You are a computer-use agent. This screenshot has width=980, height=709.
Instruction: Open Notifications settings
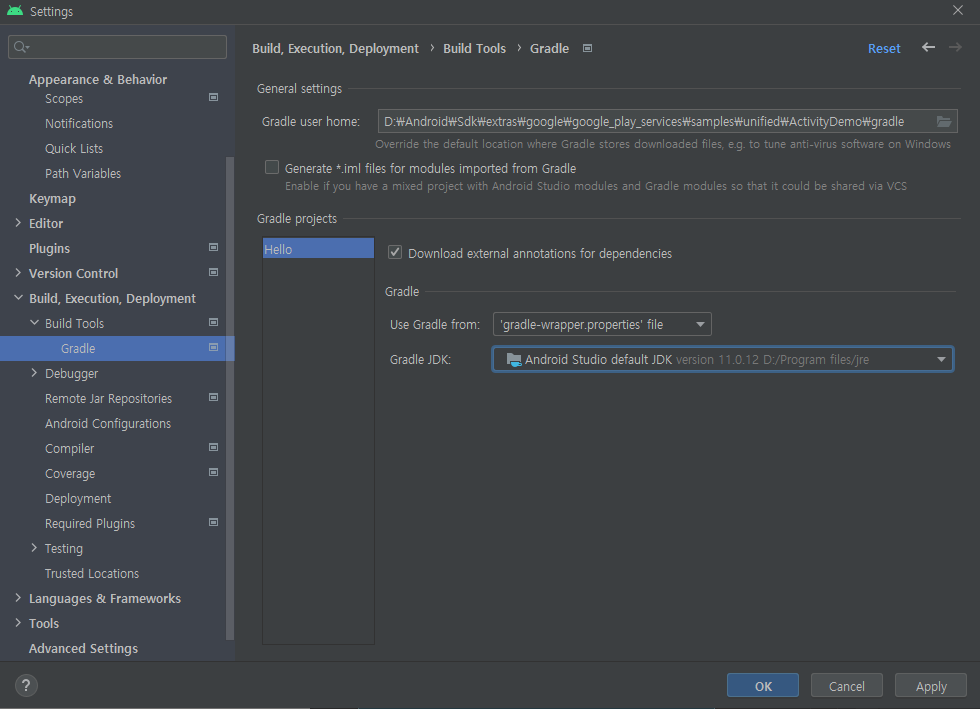(79, 123)
